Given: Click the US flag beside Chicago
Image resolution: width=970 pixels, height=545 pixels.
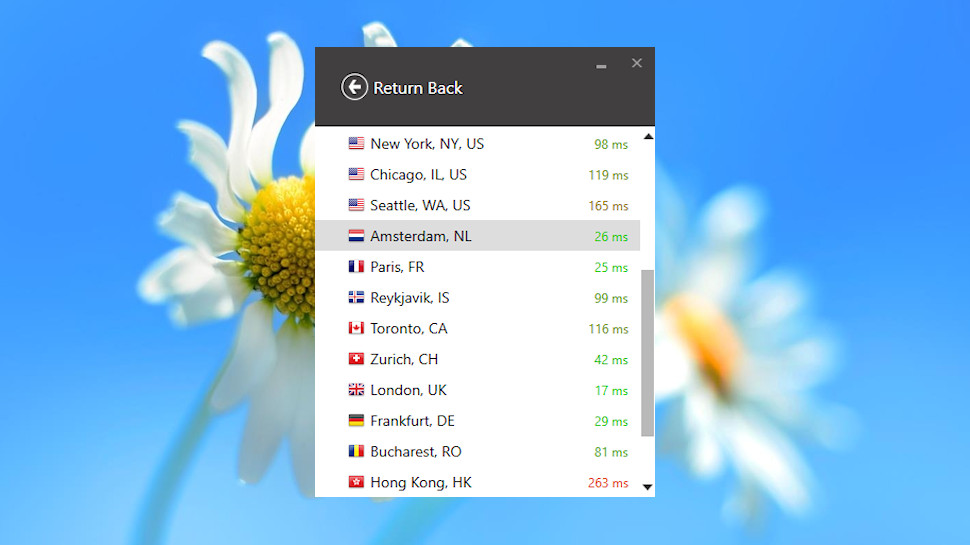Looking at the screenshot, I should [356, 174].
